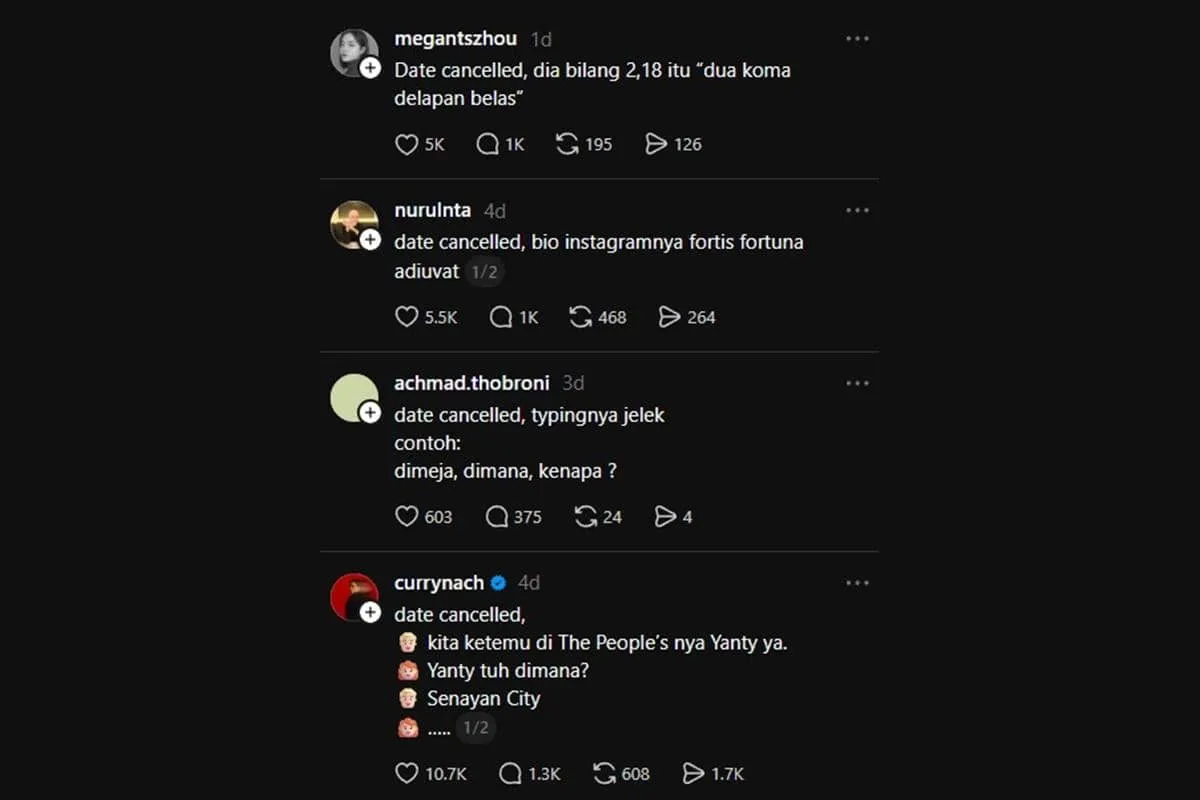Open more options menu on nurulnta post
1200x800 pixels.
point(857,210)
